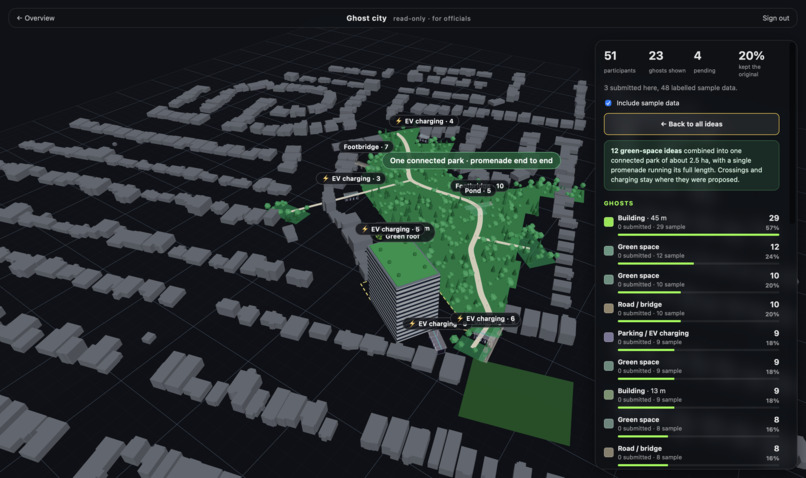Click the Parking / EV charging purple swatch
806x478 pixels.
609,337
